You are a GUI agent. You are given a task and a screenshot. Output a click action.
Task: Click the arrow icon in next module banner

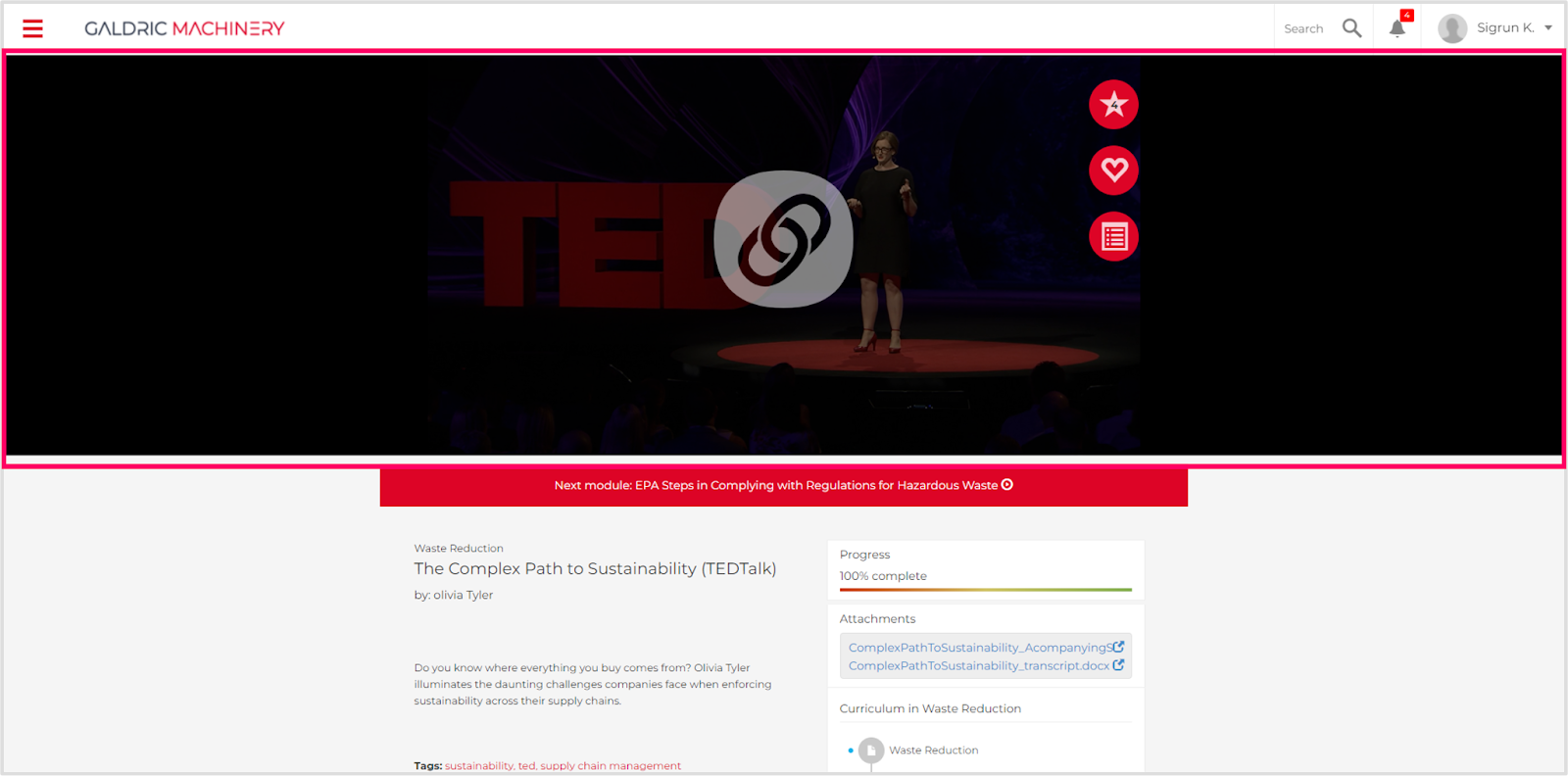pos(1007,485)
